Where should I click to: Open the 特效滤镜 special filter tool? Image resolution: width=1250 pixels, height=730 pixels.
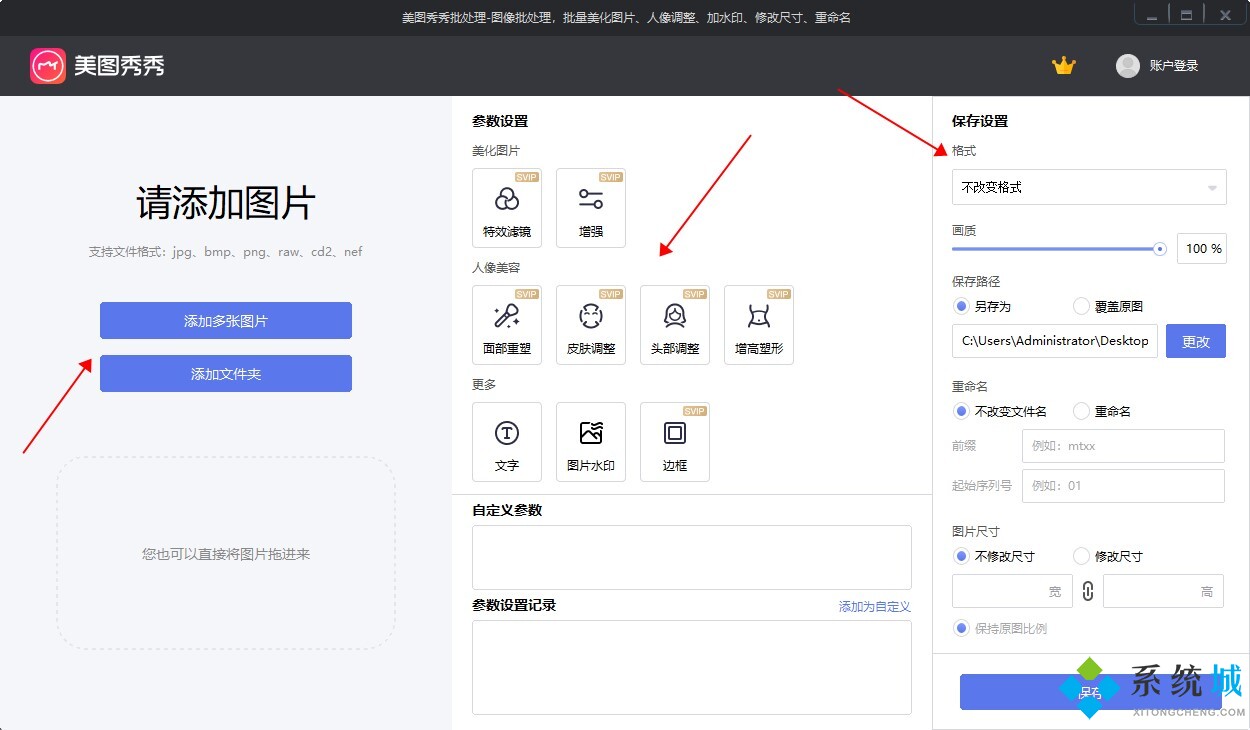pos(507,208)
